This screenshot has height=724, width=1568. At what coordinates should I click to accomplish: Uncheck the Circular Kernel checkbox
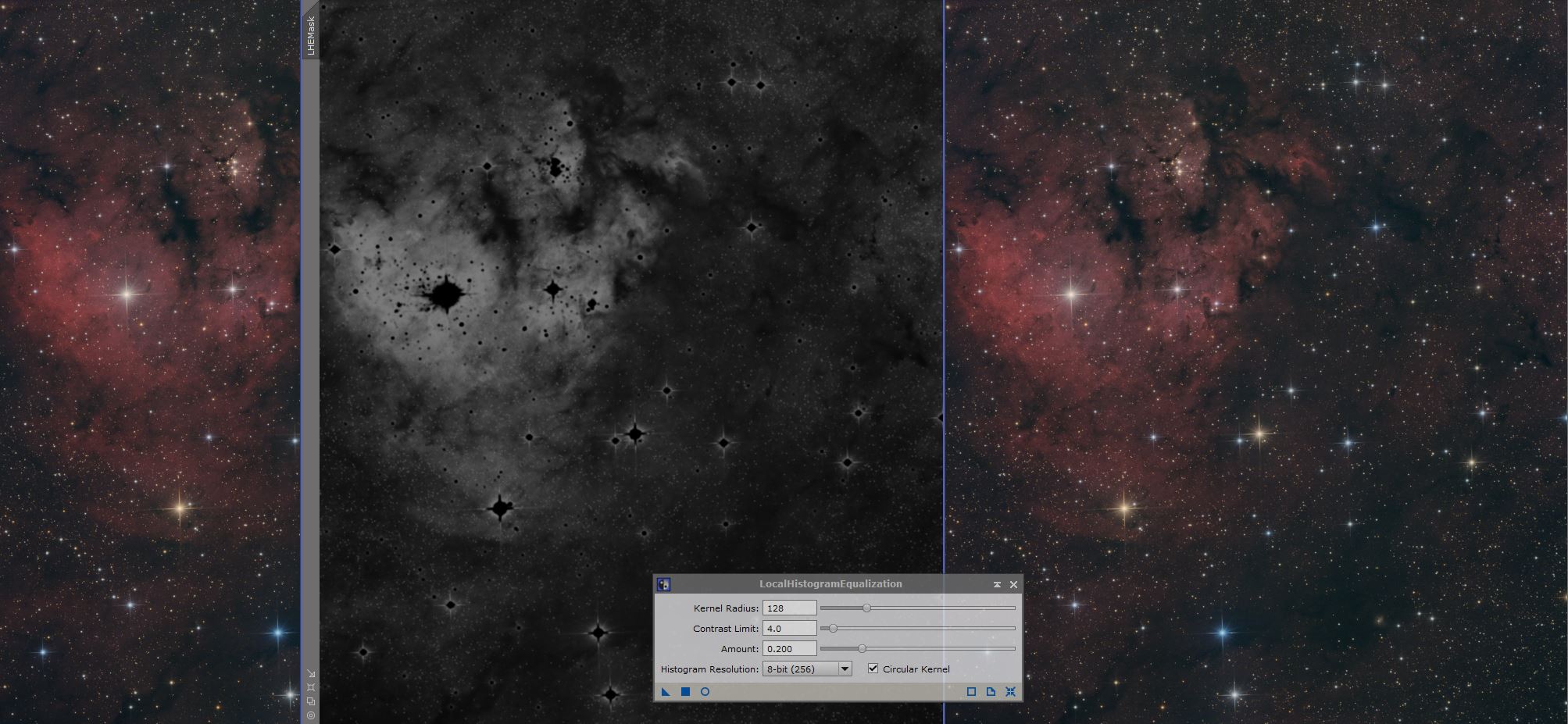873,669
